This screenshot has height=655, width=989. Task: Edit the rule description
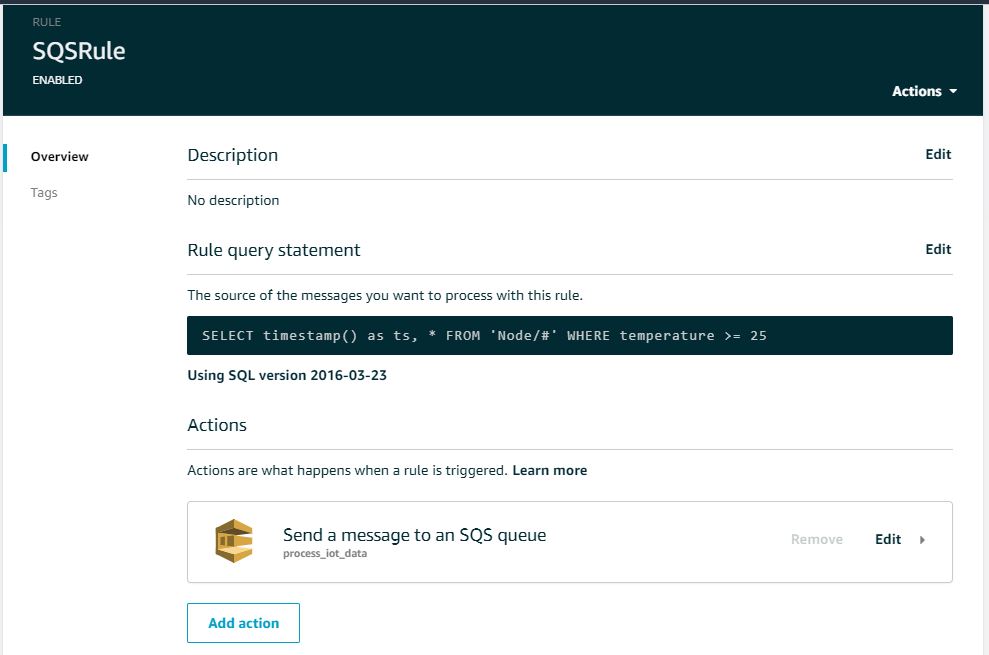click(937, 154)
